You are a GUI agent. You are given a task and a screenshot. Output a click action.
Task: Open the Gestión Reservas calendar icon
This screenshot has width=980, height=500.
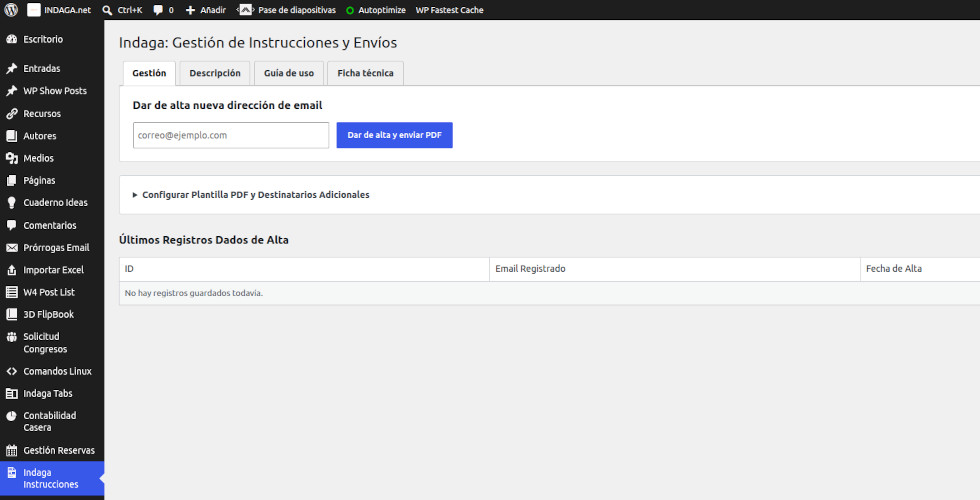point(11,450)
